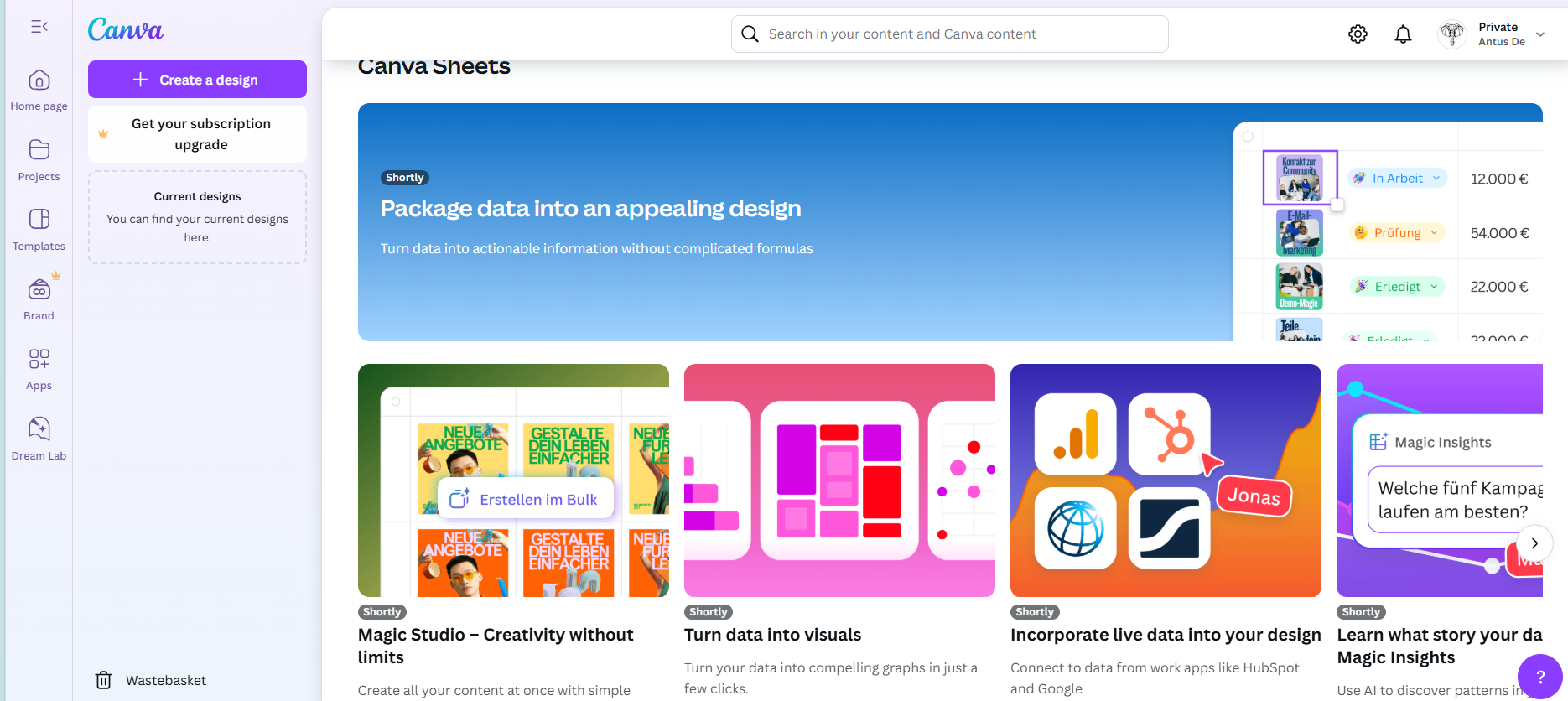This screenshot has height=701, width=1568.
Task: Open Incorporate live data into your design
Action: 1166,635
